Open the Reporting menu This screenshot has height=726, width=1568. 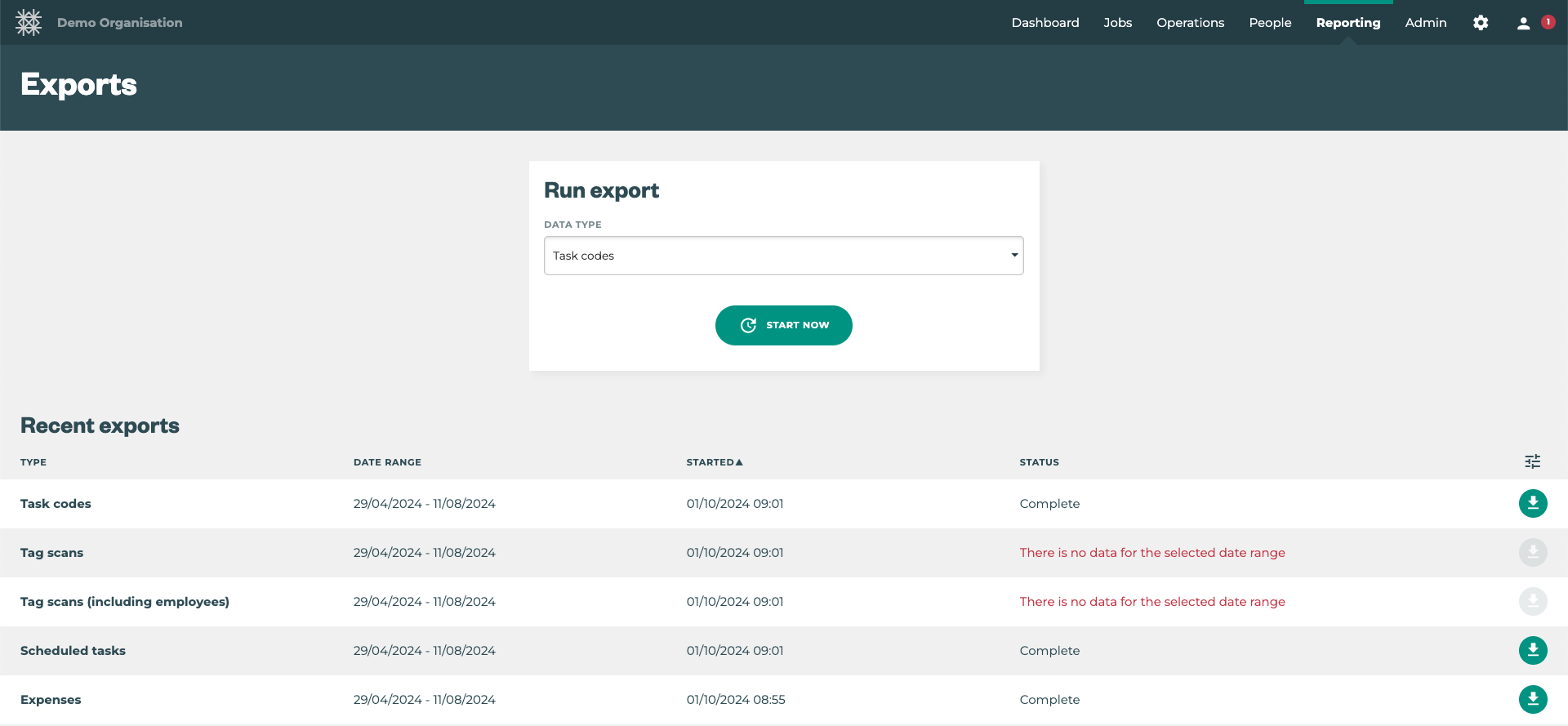(x=1347, y=23)
